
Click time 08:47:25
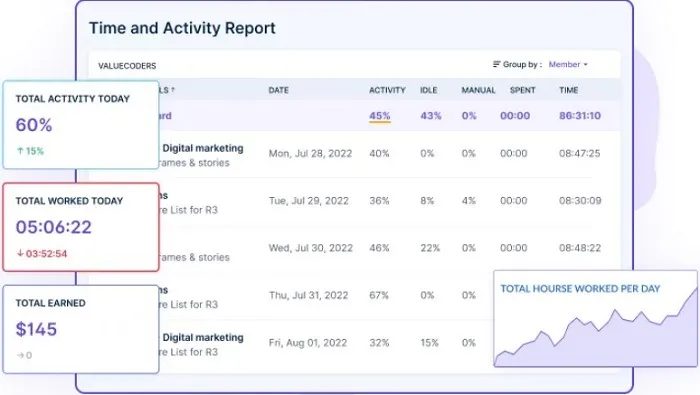[x=579, y=154]
